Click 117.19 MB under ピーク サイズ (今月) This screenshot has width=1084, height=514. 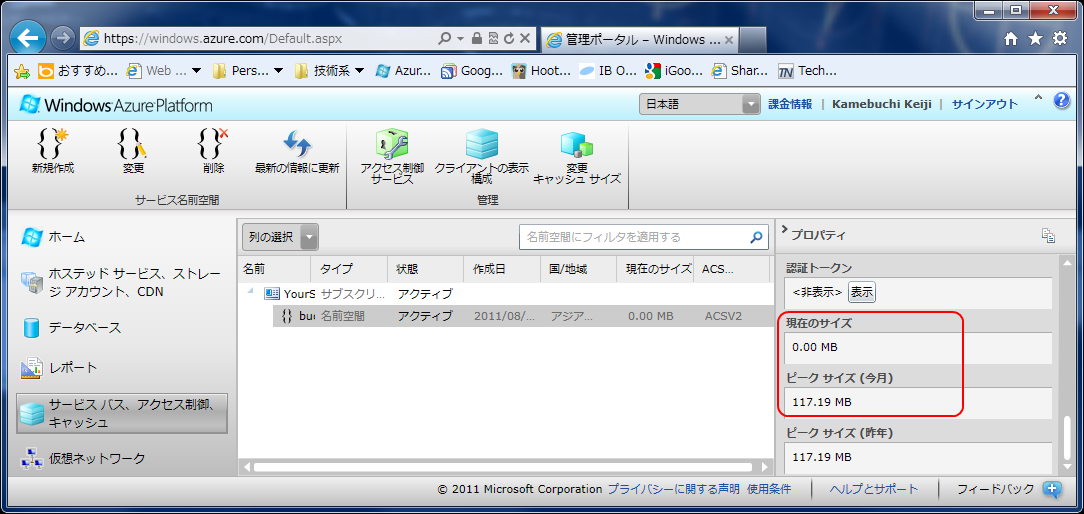tap(822, 402)
